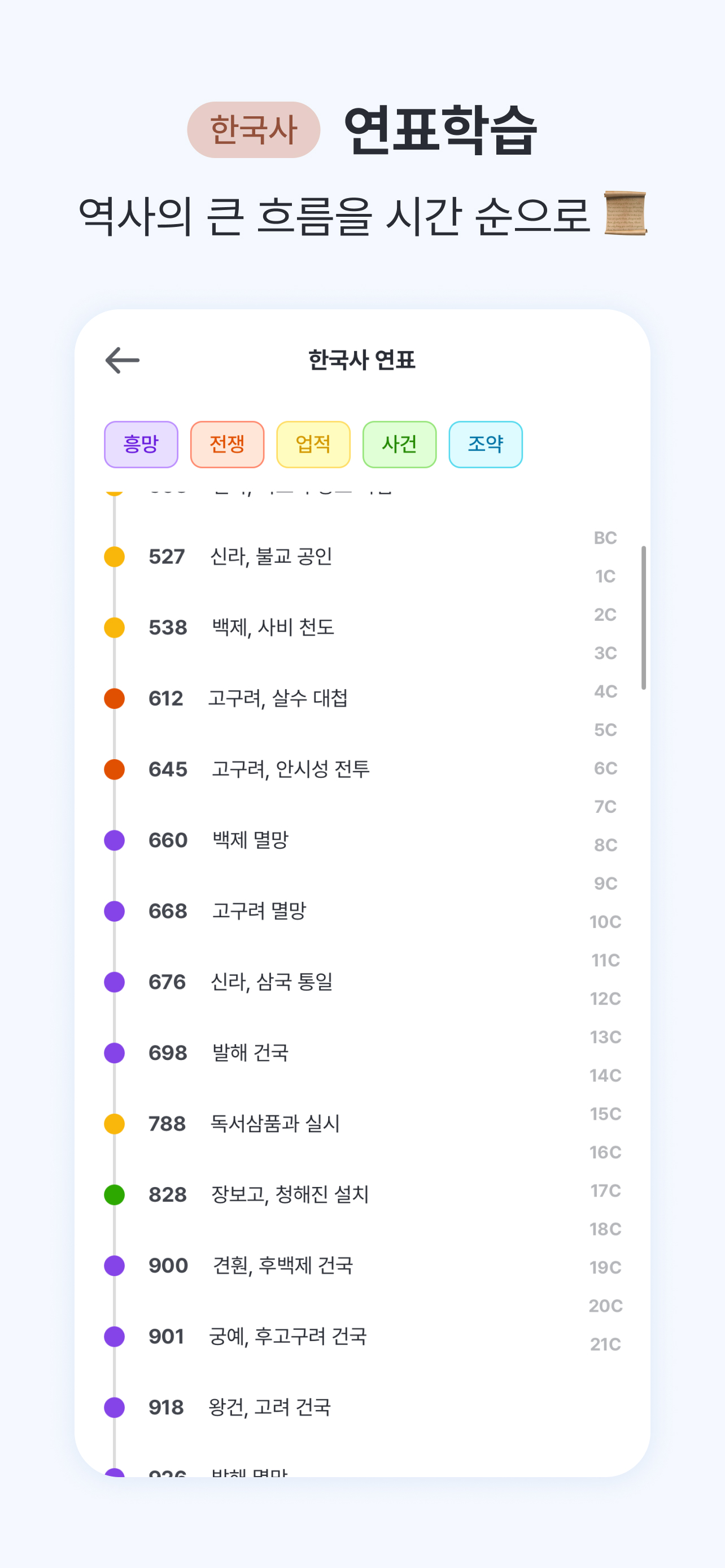725x1568 pixels.
Task: Jump to 7C in century index
Action: coord(605,807)
